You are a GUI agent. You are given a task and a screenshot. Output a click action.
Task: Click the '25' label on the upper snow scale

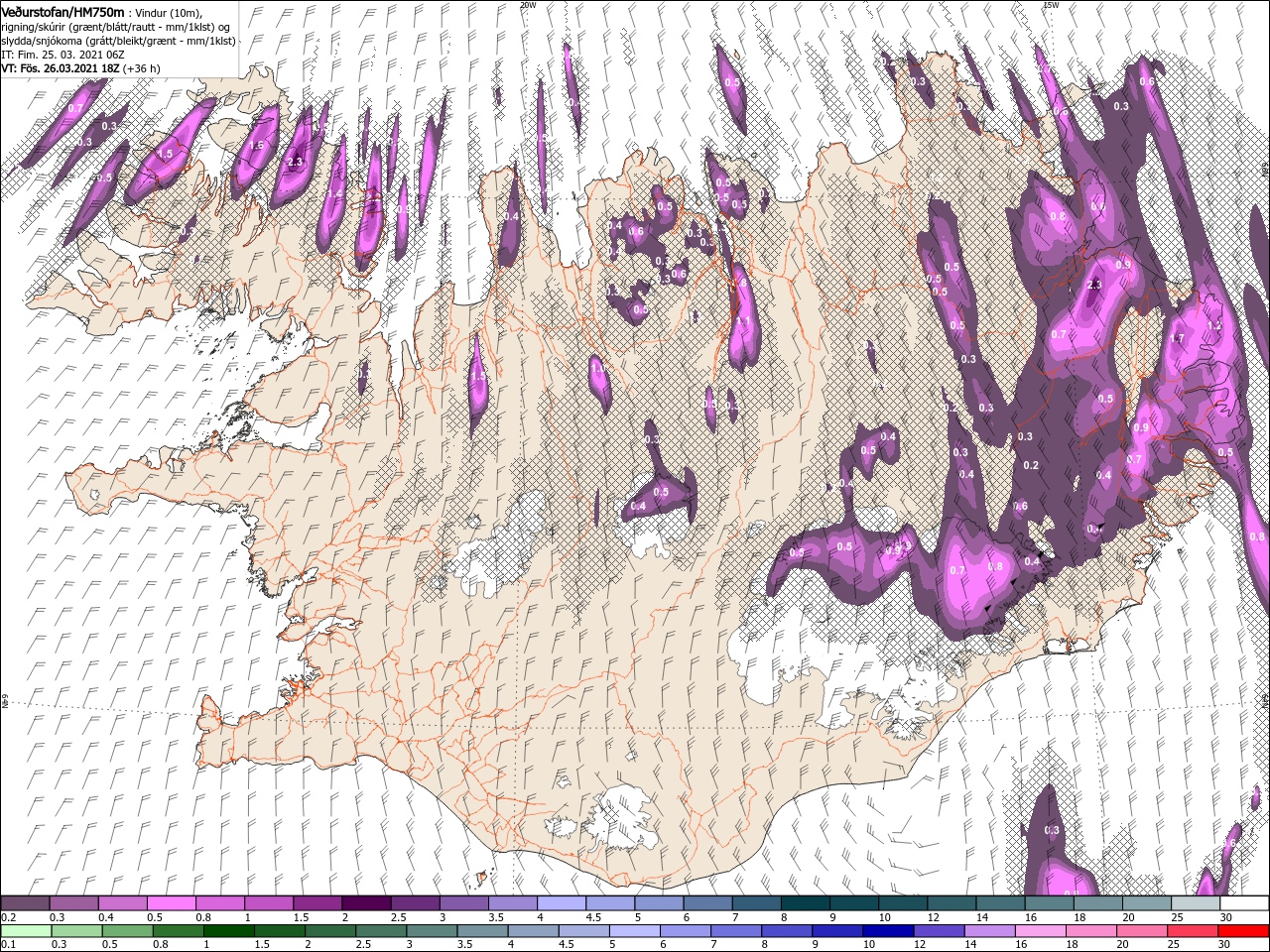(x=1177, y=917)
